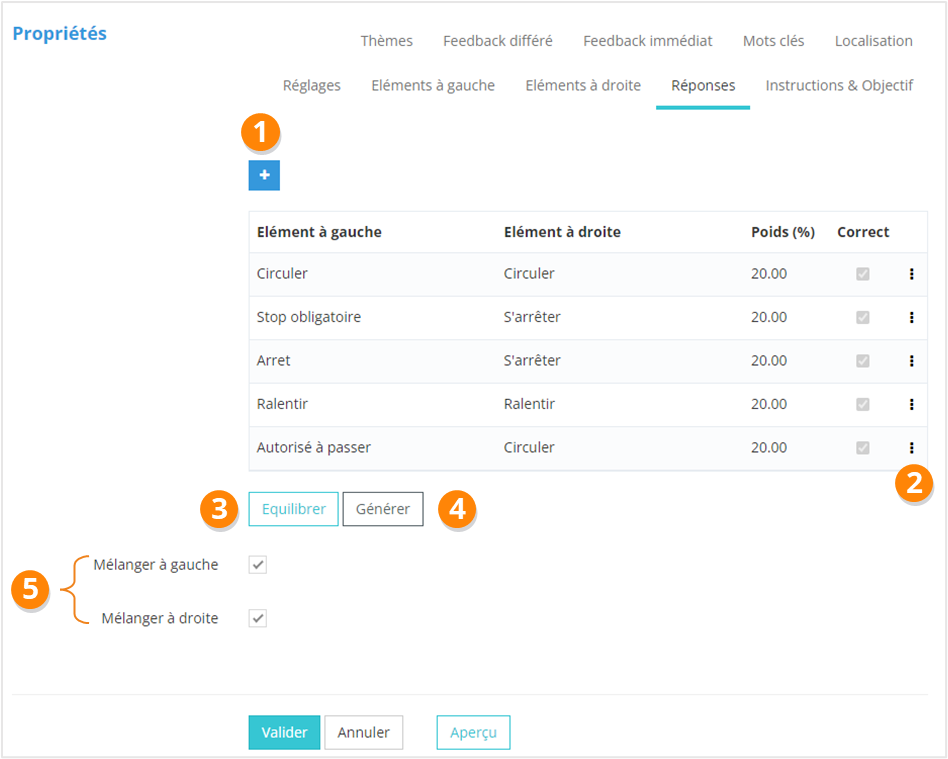
Task: Click the blue plus add response button
Action: [x=264, y=175]
